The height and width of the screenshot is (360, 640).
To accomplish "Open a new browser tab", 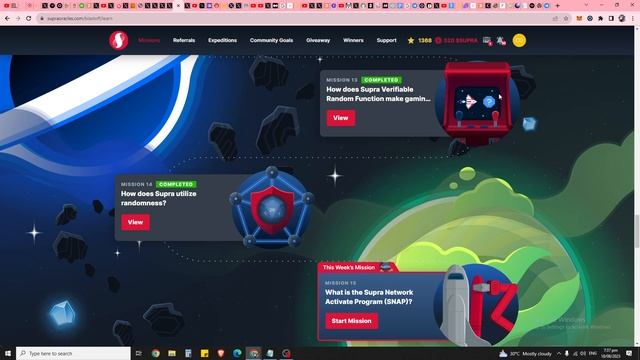I will pos(558,6).
